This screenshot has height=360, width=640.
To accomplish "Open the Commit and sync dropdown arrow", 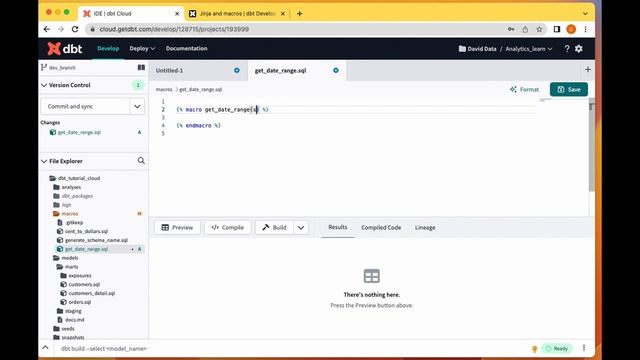I will [137, 106].
